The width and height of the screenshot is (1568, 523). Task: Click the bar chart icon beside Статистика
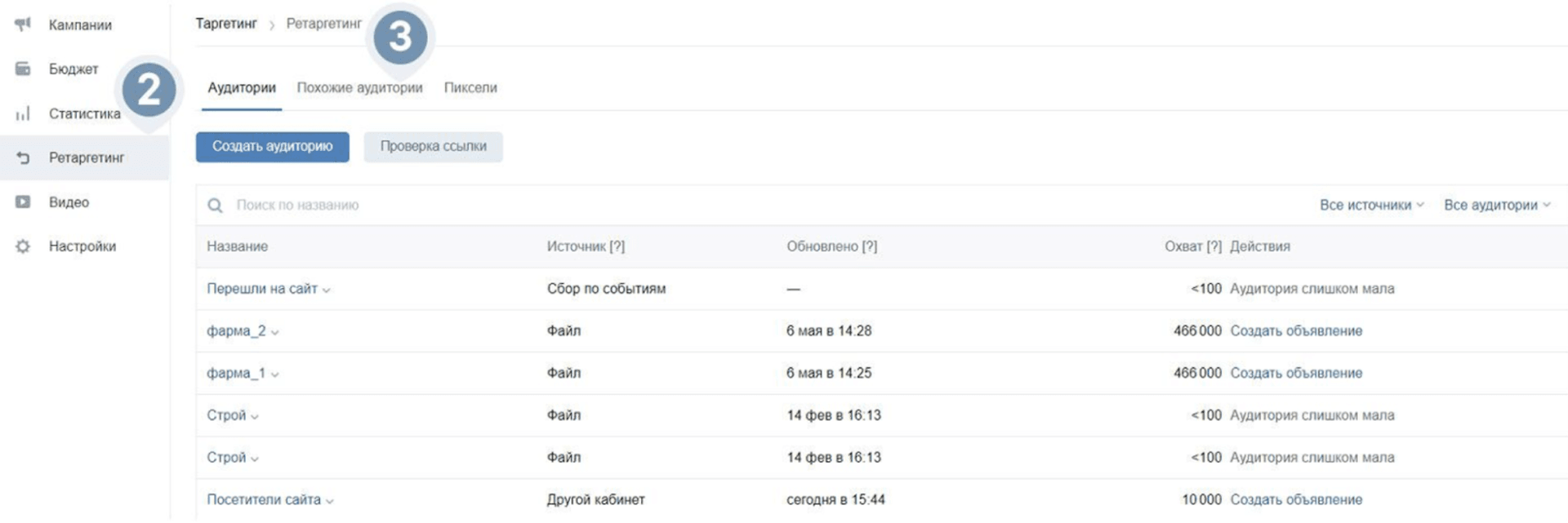(x=23, y=113)
